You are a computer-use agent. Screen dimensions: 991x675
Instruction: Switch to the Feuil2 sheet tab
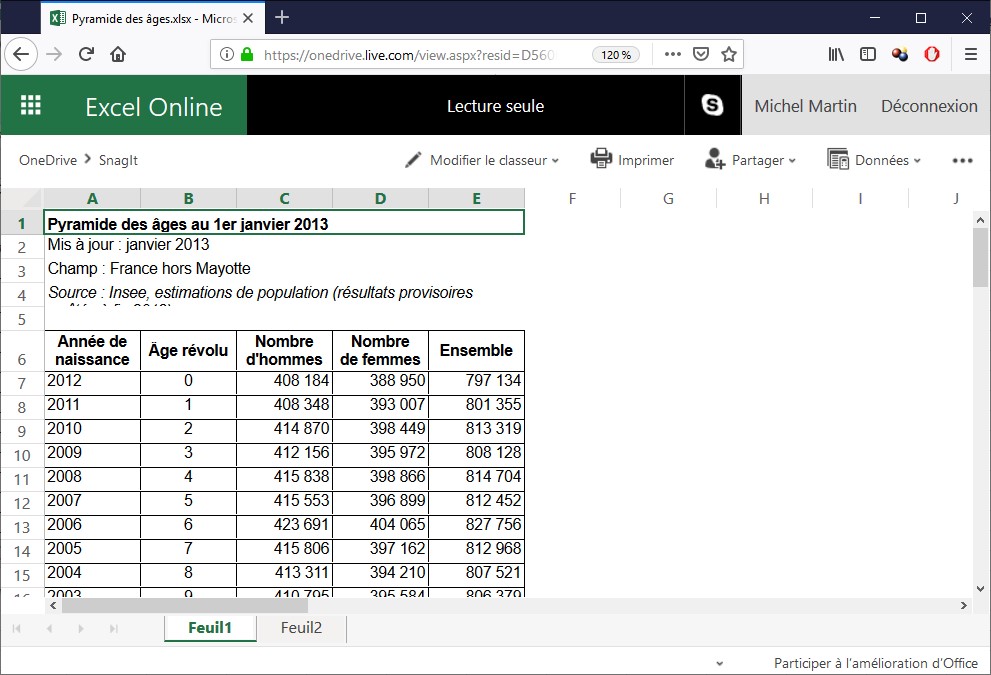[301, 628]
